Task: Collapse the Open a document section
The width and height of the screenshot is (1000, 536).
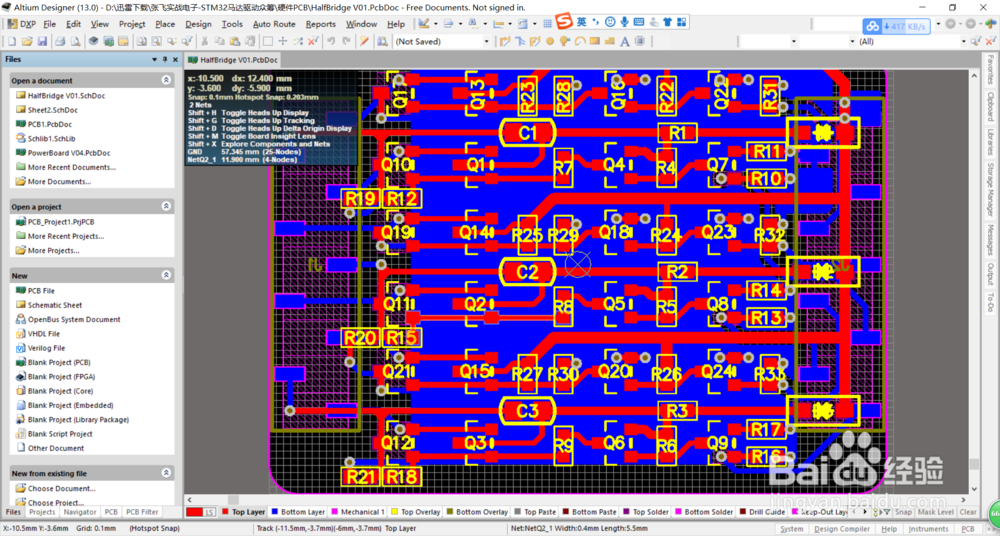Action: (x=166, y=80)
